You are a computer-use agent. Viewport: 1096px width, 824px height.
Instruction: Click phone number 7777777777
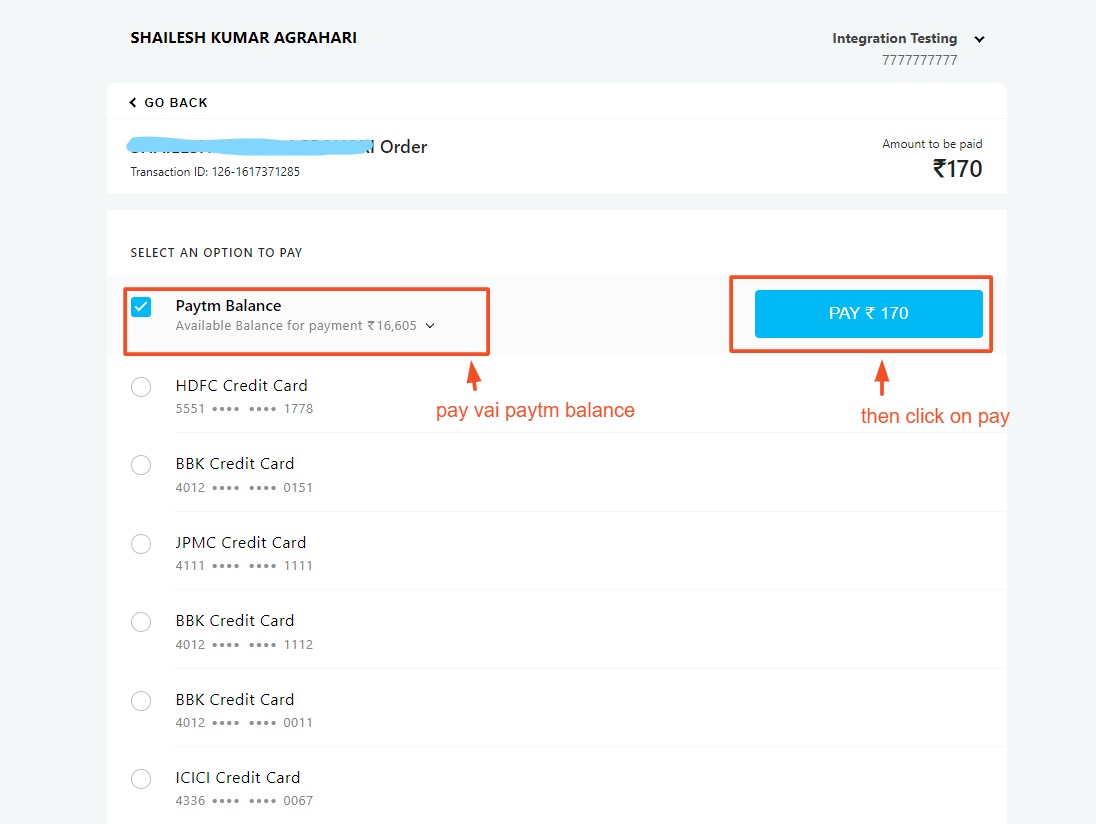pyautogui.click(x=919, y=60)
